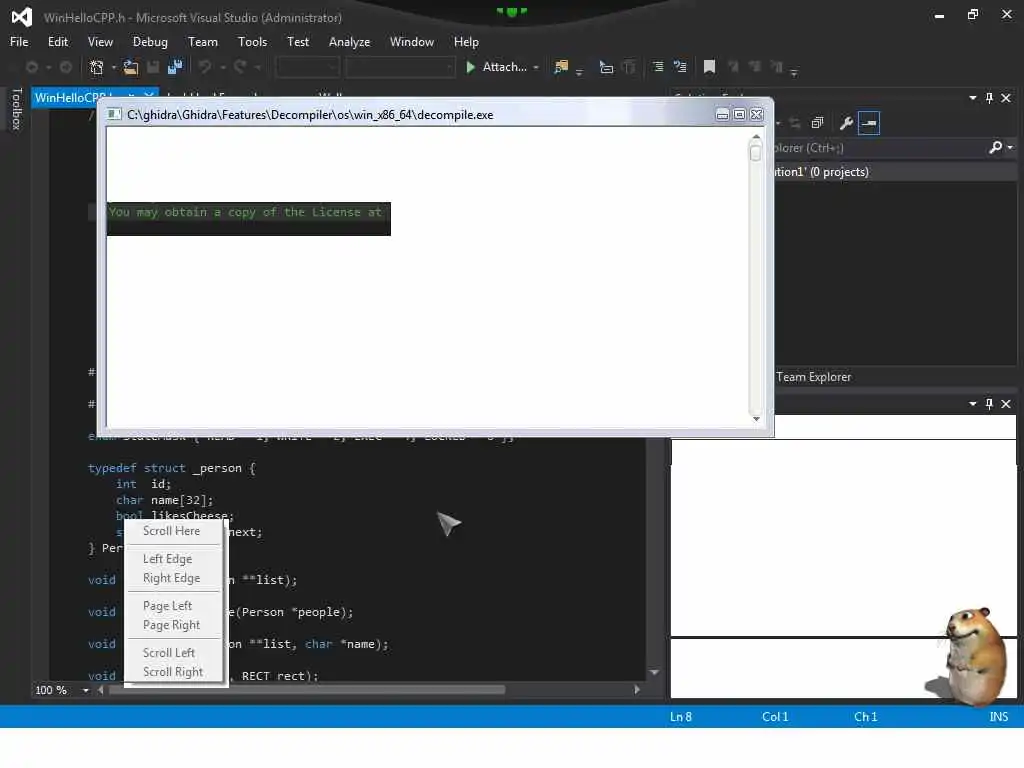
Task: Toggle the Solution Explorer auto-hide pin
Action: click(x=989, y=98)
